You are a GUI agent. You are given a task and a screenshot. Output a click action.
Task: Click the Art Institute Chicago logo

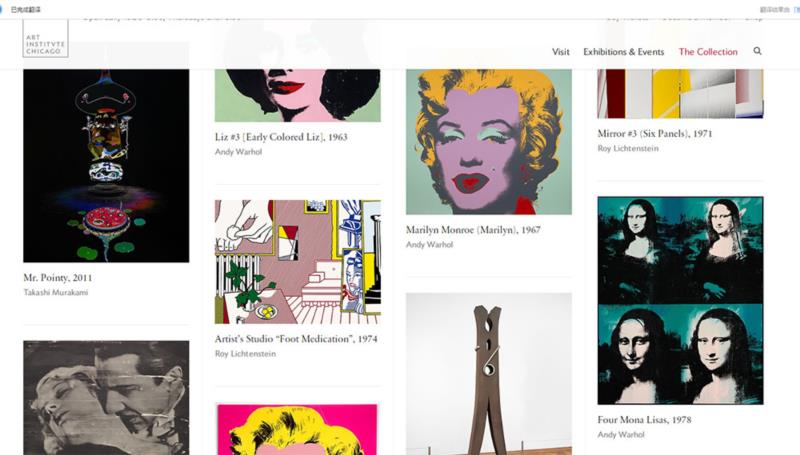[x=45, y=39]
